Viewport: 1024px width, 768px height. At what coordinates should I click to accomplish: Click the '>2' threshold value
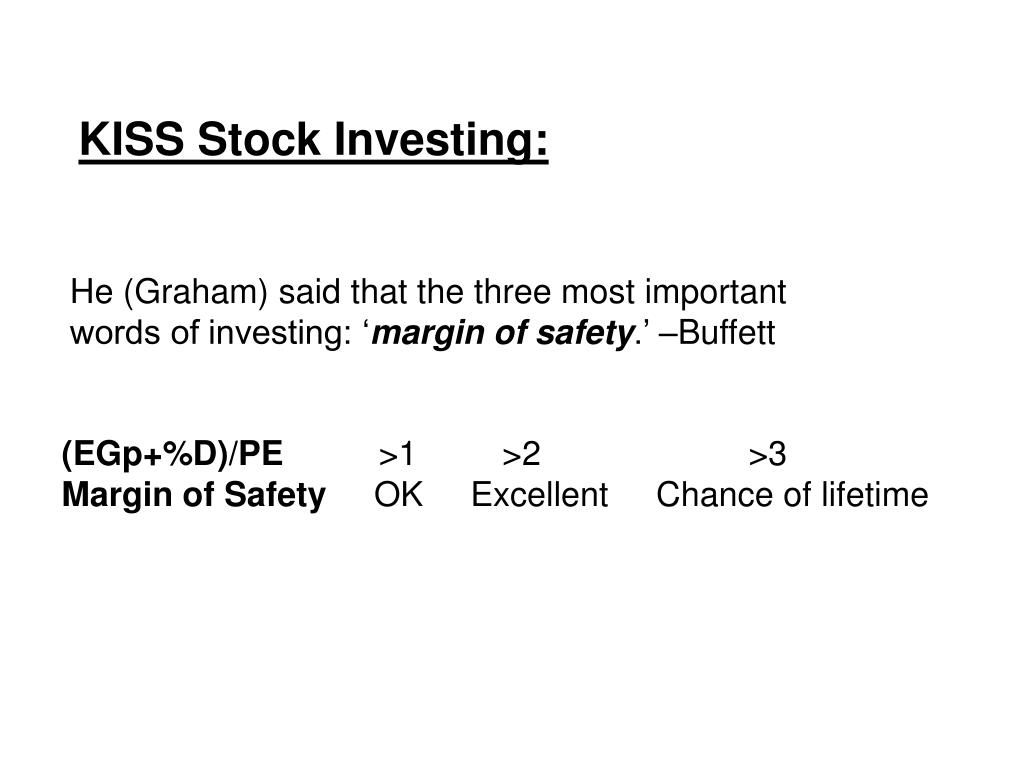(521, 455)
